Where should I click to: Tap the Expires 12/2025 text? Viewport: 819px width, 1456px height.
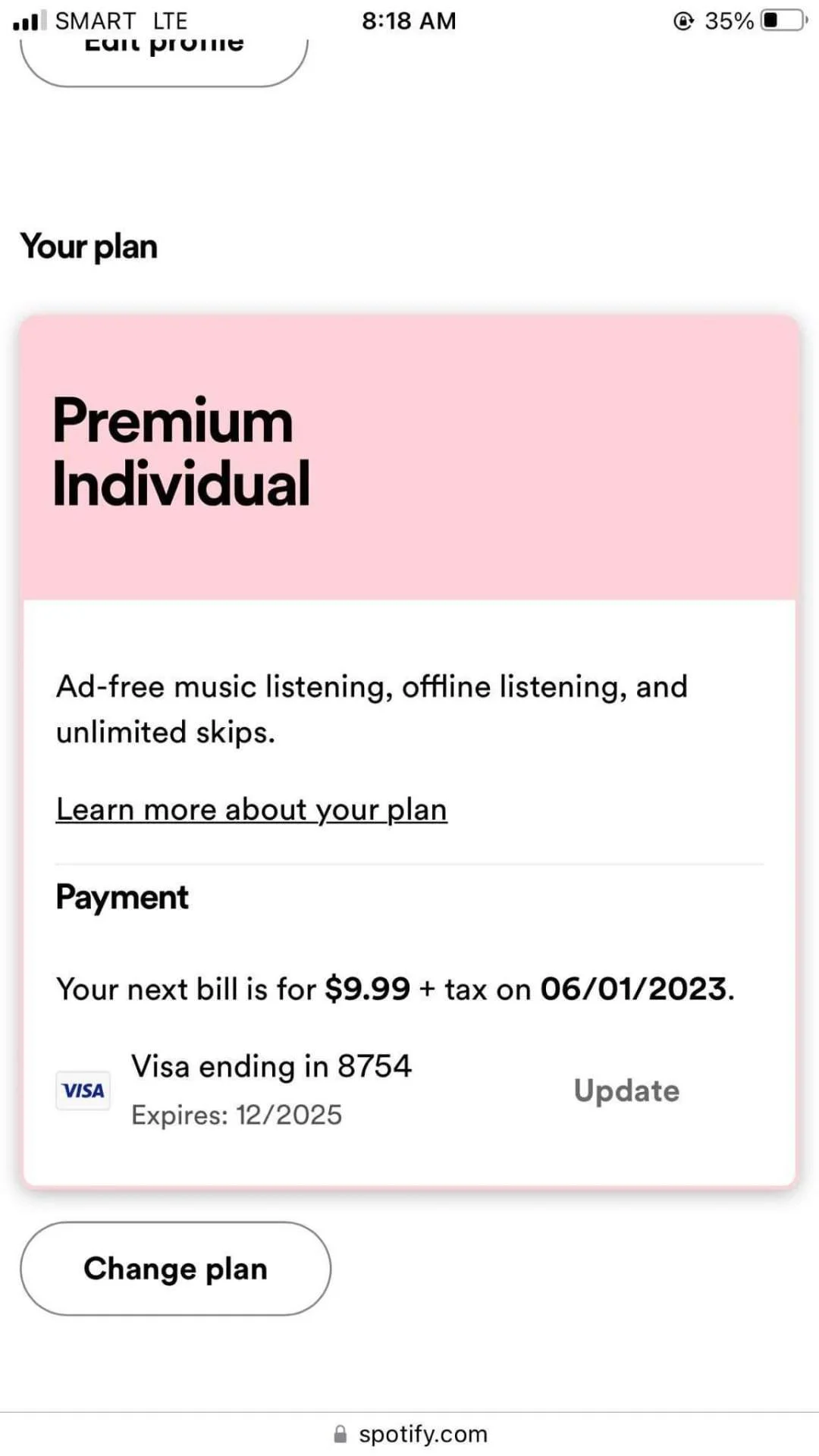tap(237, 1115)
